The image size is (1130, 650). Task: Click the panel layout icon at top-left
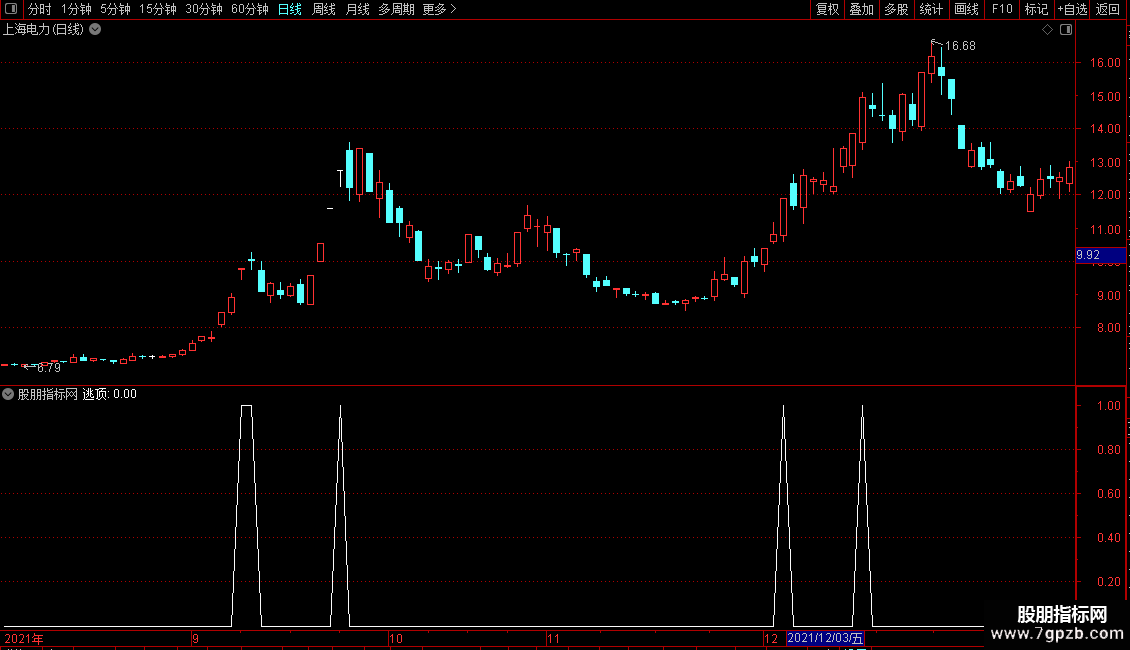(11, 9)
